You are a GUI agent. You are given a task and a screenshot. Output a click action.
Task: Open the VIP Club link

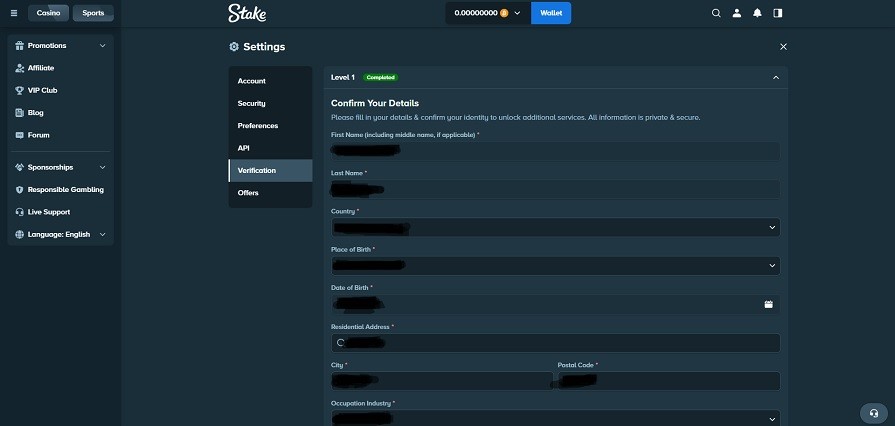pos(42,90)
